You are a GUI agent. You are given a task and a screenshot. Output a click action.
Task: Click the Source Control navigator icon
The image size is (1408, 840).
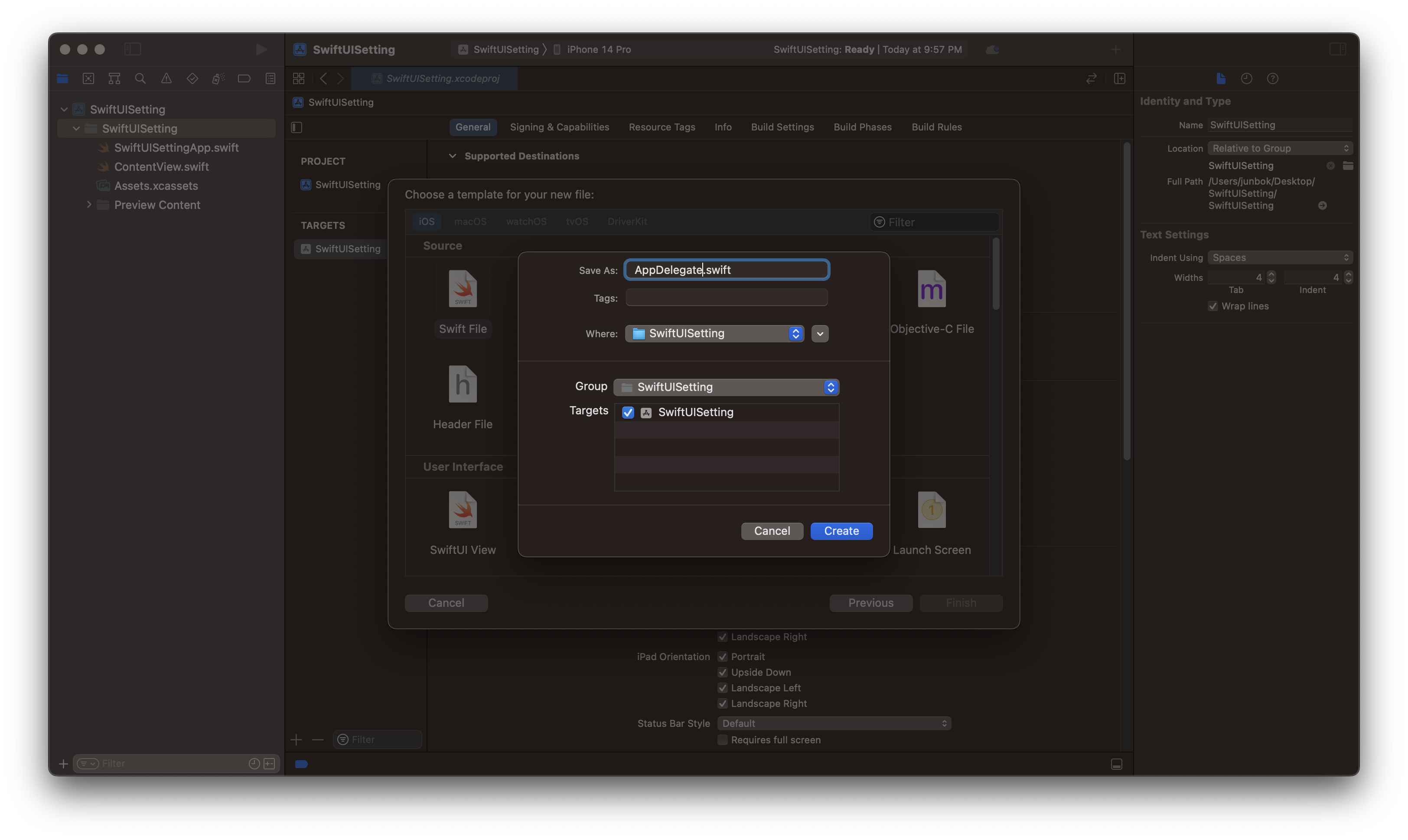point(88,79)
